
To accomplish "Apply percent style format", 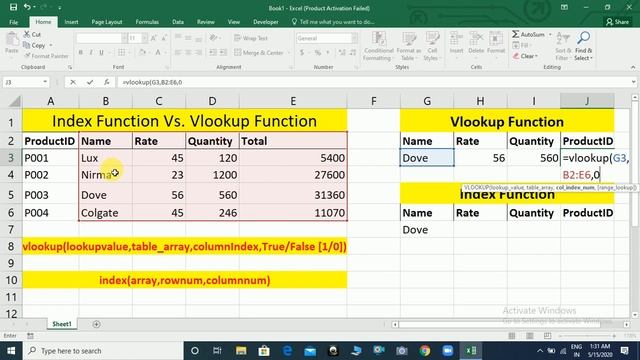I will coord(318,53).
